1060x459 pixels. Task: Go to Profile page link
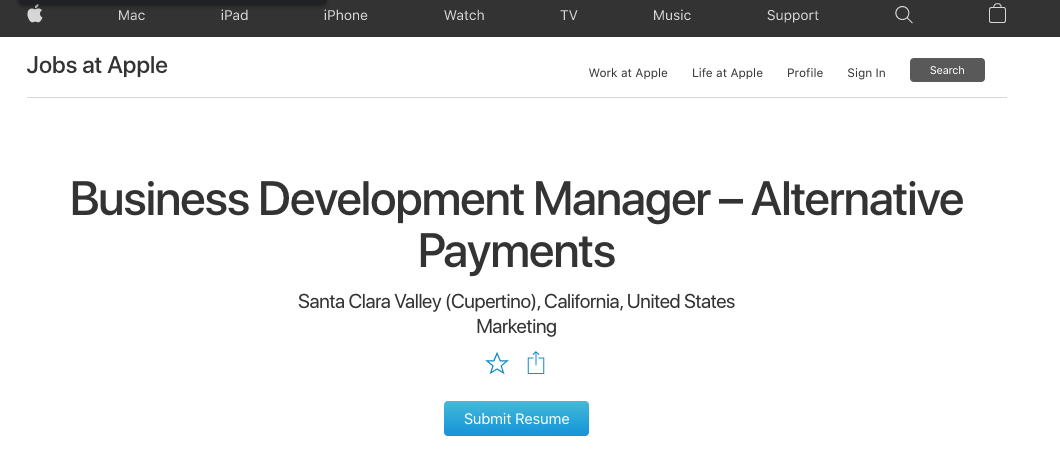(804, 73)
